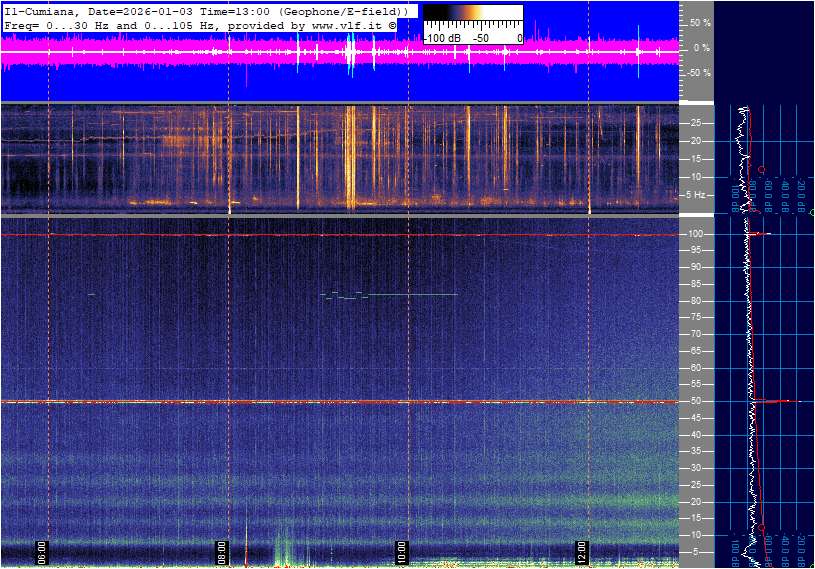Click the 5 Hz label on geophone axis
This screenshot has height=569, width=815.
point(696,195)
